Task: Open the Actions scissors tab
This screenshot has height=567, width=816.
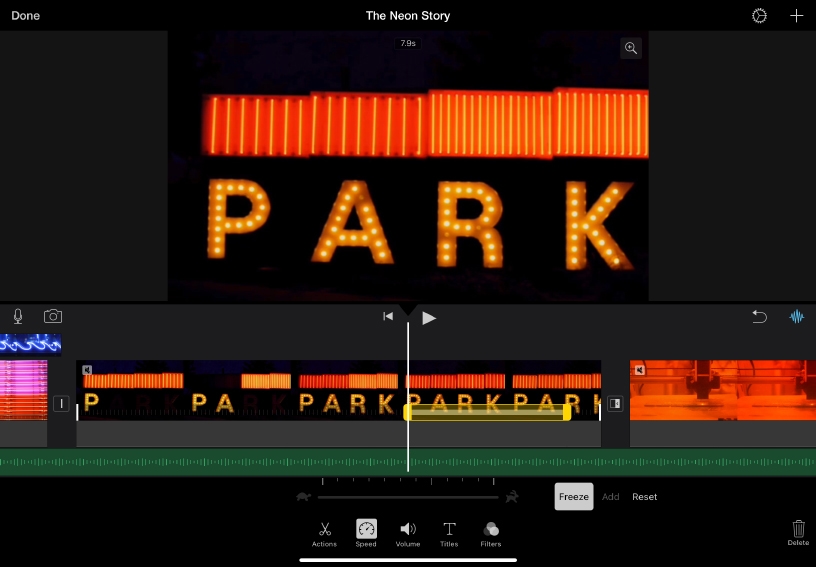Action: coord(324,533)
